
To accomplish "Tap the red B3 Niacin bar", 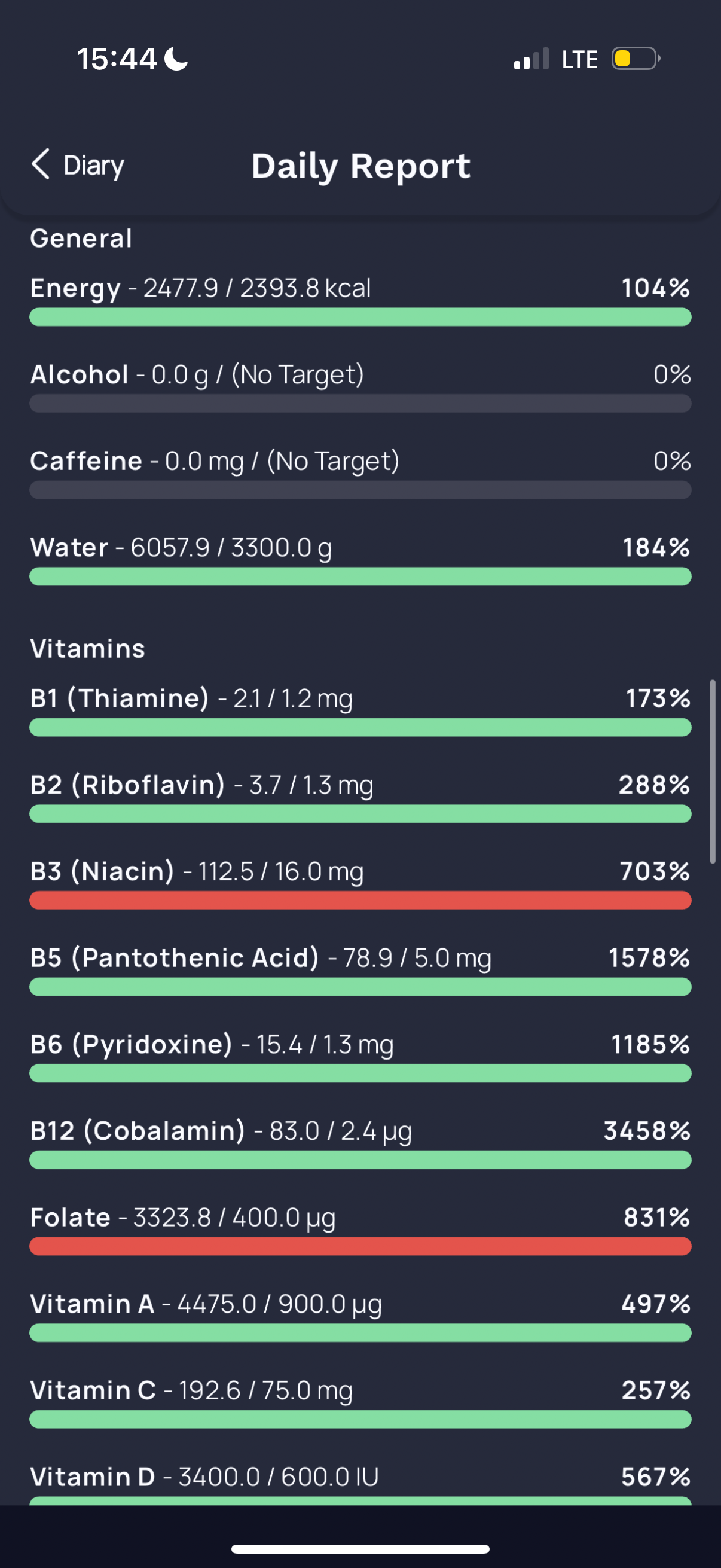I will 360,900.
